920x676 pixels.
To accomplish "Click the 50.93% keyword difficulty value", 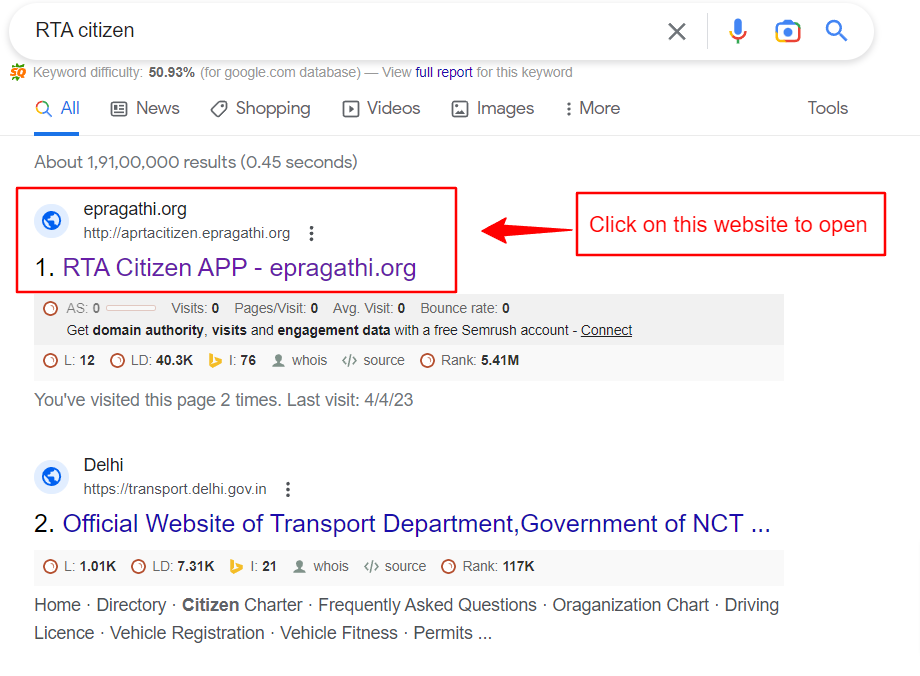I will point(171,72).
